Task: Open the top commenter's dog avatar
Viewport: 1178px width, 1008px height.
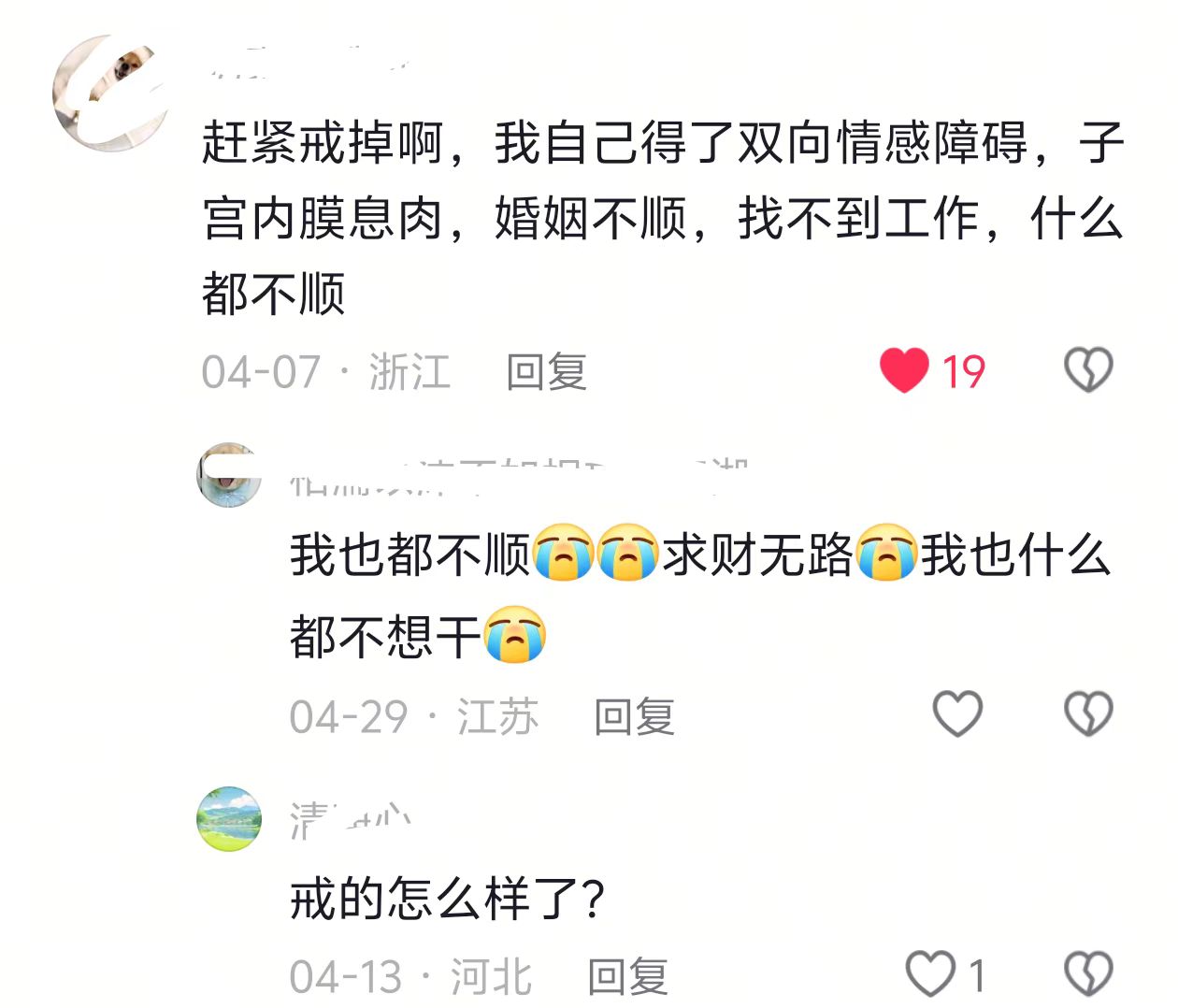Action: click(110, 93)
